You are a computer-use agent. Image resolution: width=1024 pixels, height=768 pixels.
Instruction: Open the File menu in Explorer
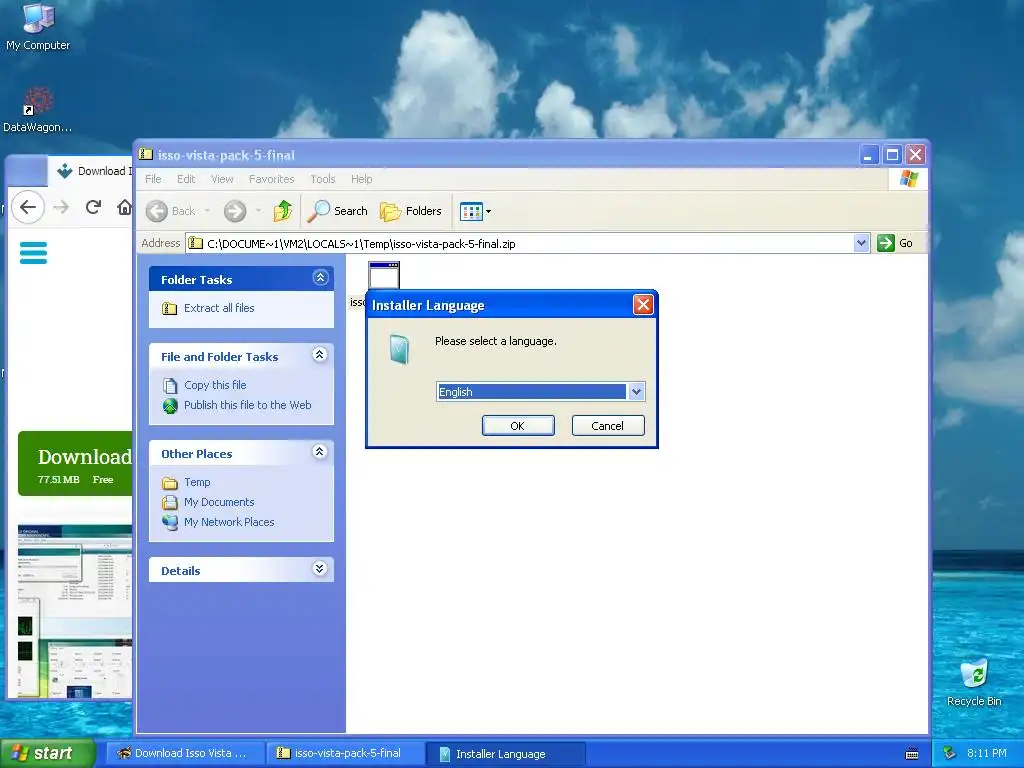coord(153,179)
